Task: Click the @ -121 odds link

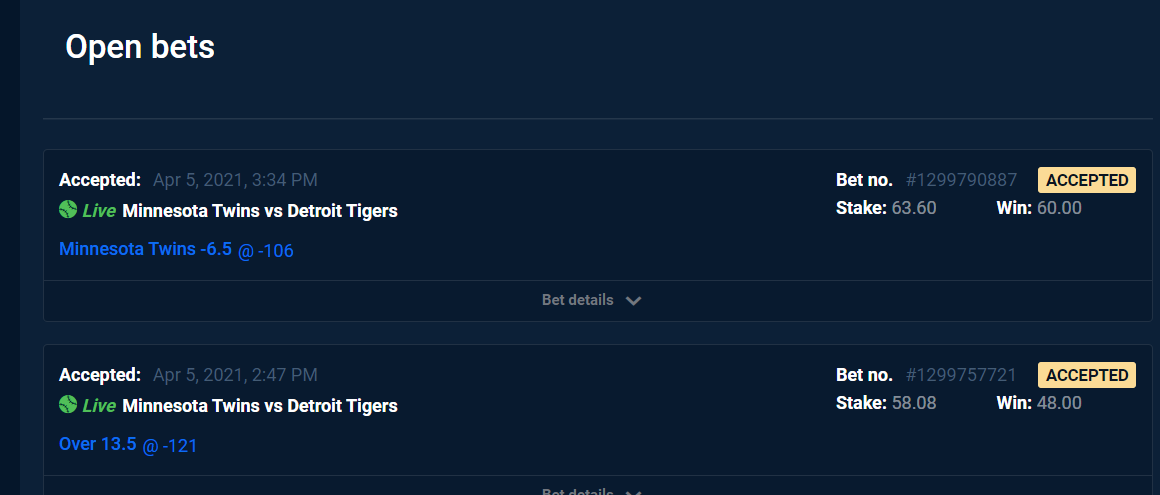Action: click(x=169, y=446)
